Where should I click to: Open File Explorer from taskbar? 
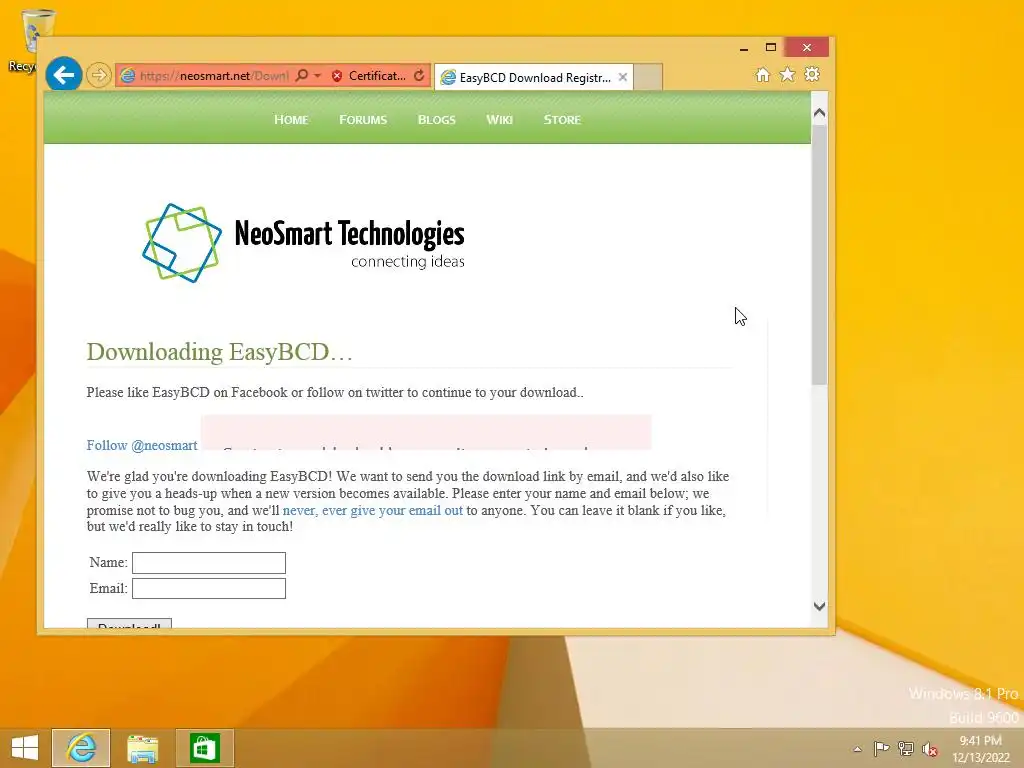142,748
